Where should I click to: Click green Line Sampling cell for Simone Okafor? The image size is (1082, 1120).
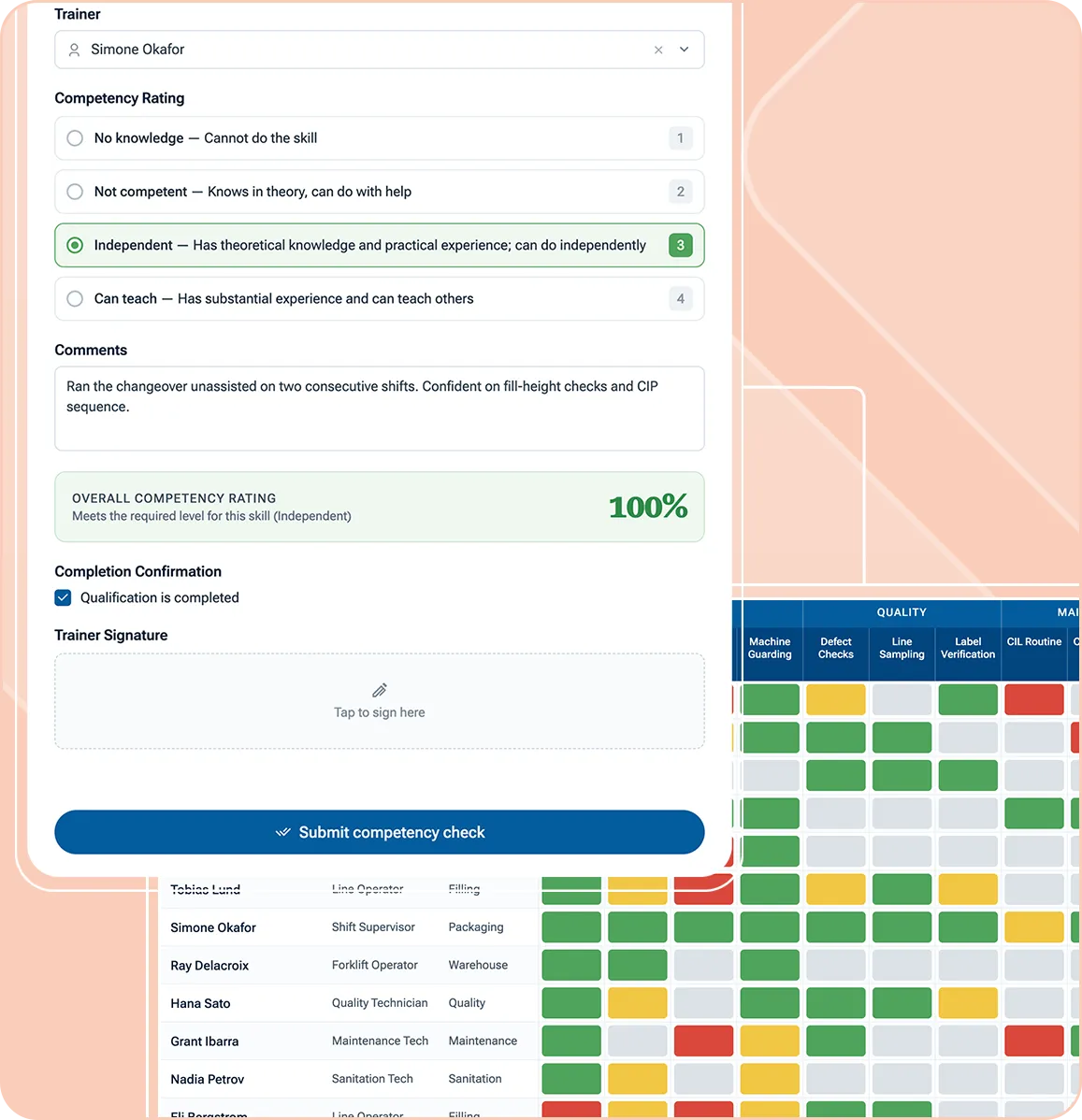click(902, 927)
